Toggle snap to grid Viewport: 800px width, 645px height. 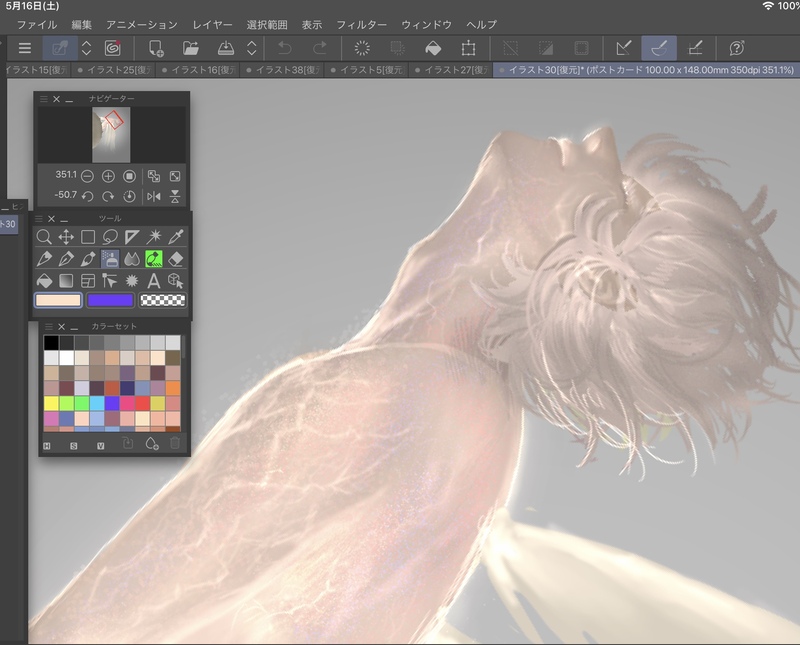(x=695, y=48)
